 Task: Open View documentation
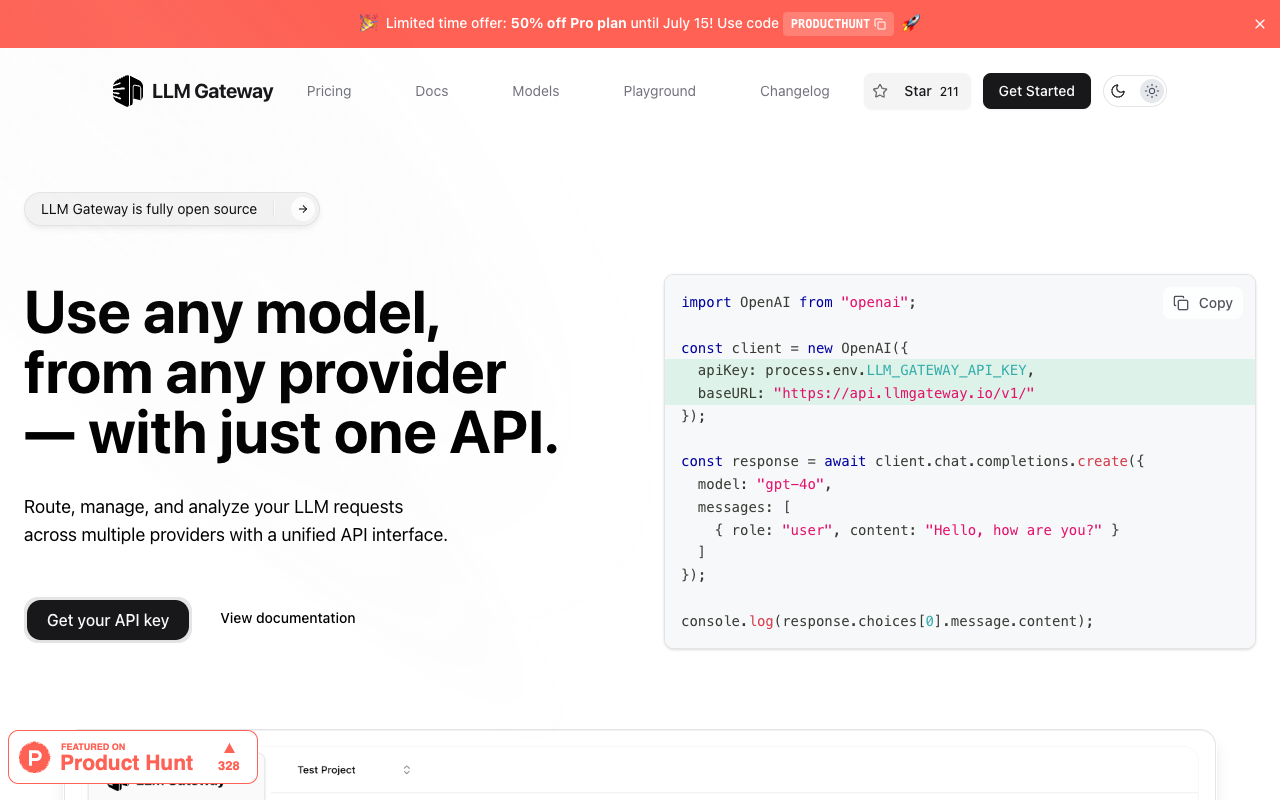[x=288, y=618]
